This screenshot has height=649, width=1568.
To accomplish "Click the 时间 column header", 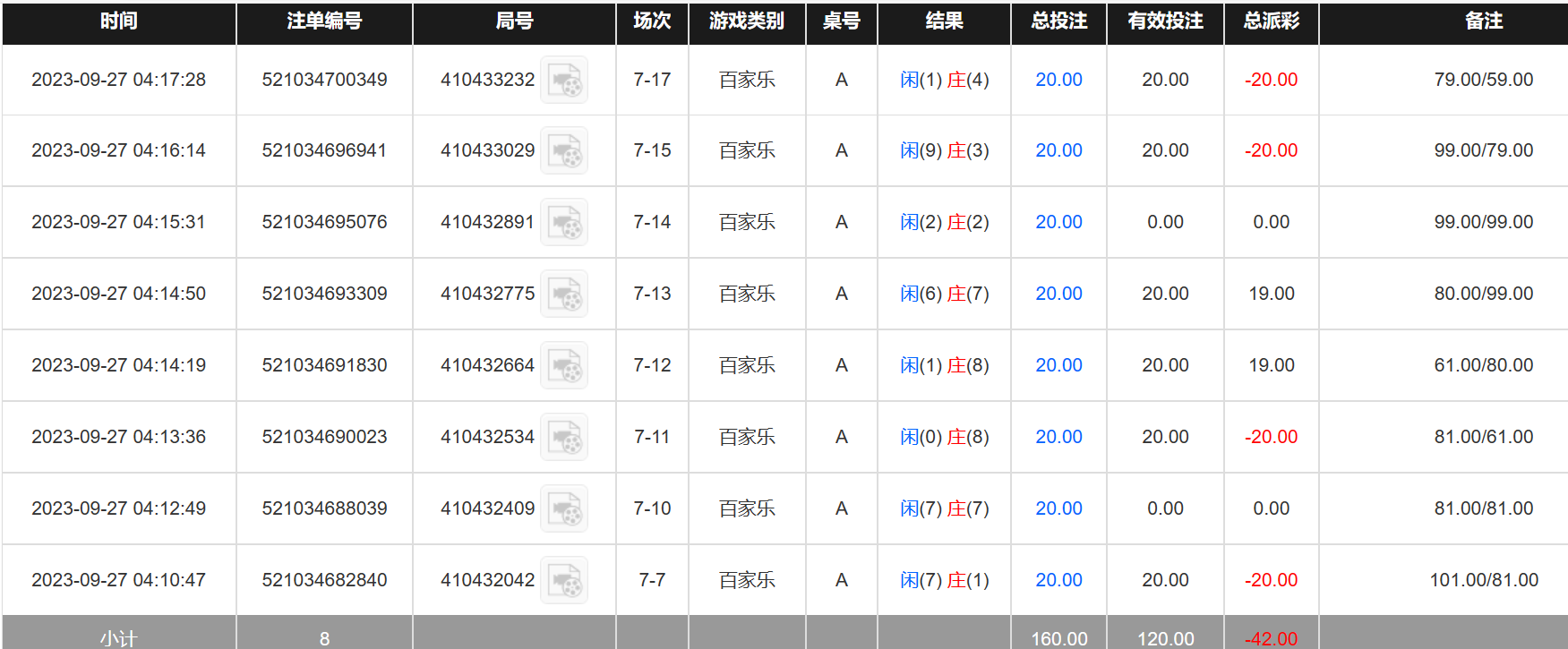I will click(x=118, y=21).
